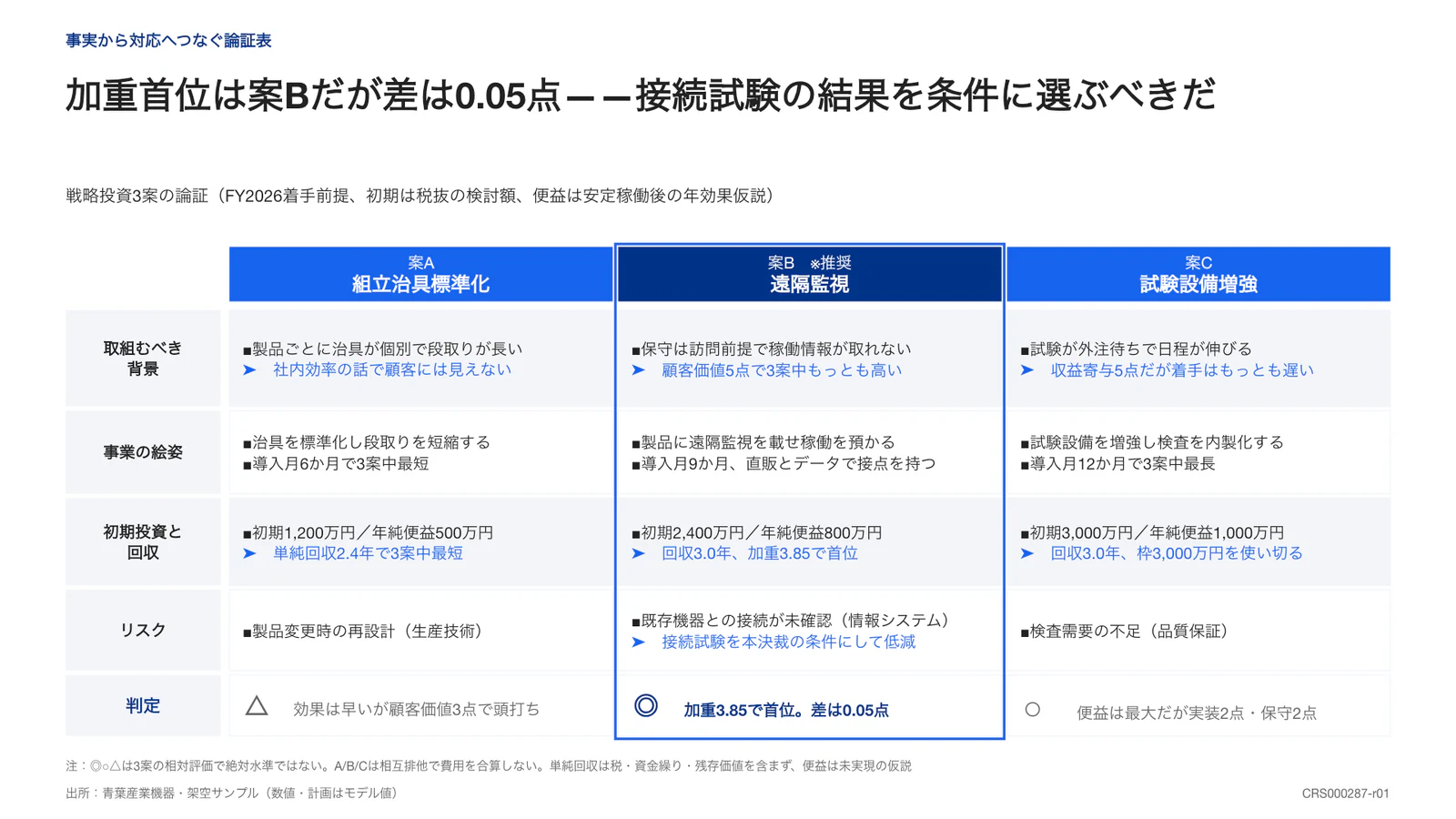Click verdict 加重3.85で首位。差は0.05点
Image resolution: width=1456 pixels, height=819 pixels.
(786, 710)
